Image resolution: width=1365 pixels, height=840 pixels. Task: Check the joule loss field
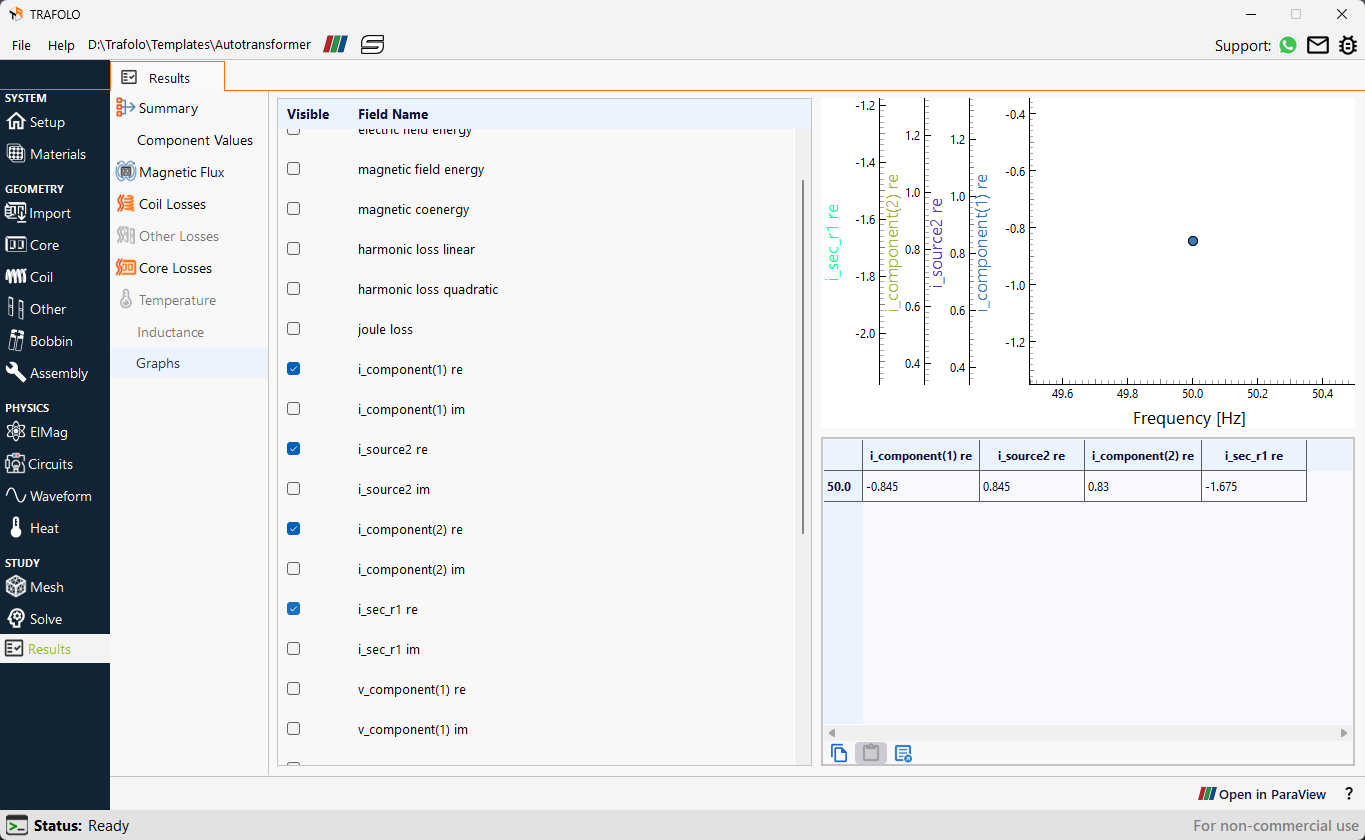click(294, 329)
